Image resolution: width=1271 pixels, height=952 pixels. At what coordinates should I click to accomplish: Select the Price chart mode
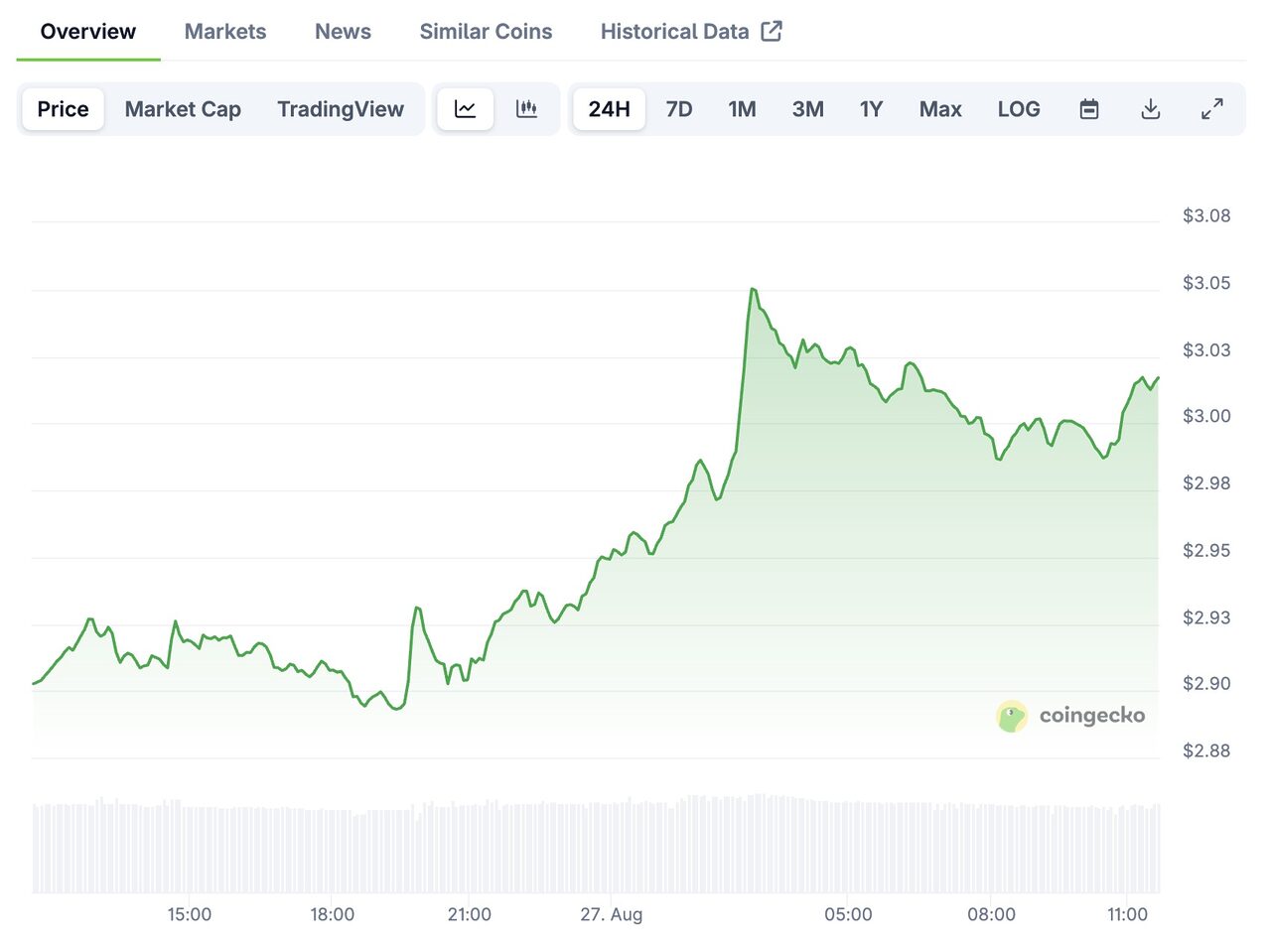(63, 109)
